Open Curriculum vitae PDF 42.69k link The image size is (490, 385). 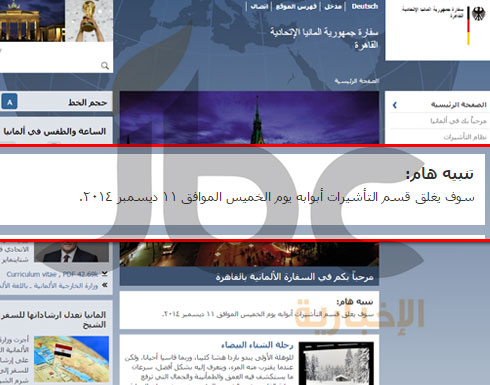click(52, 274)
